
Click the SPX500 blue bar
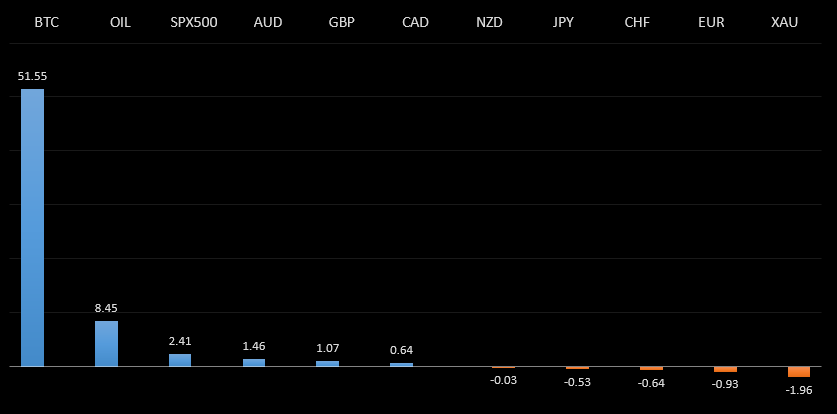[180, 360]
